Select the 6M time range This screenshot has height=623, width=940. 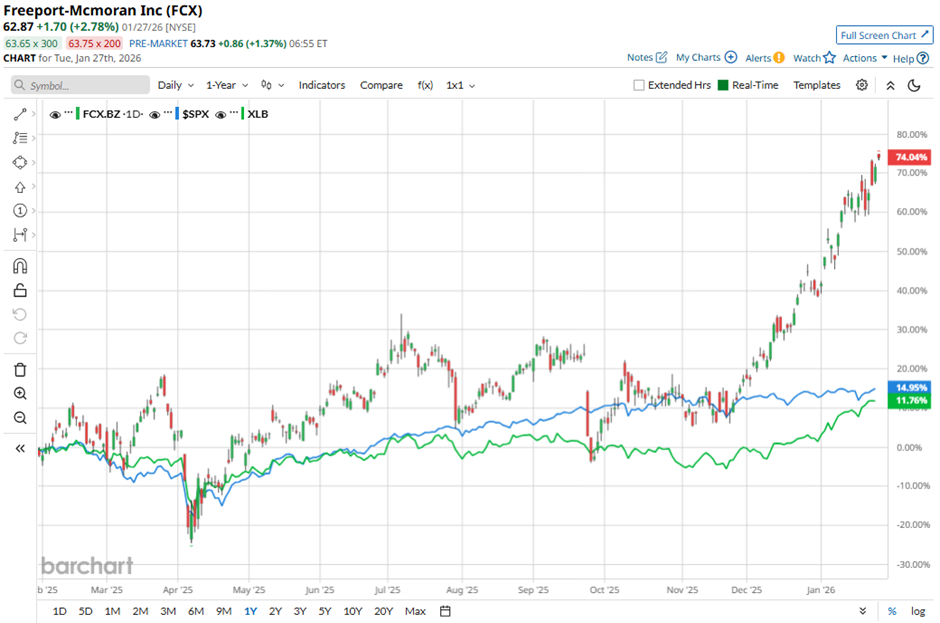tap(195, 611)
